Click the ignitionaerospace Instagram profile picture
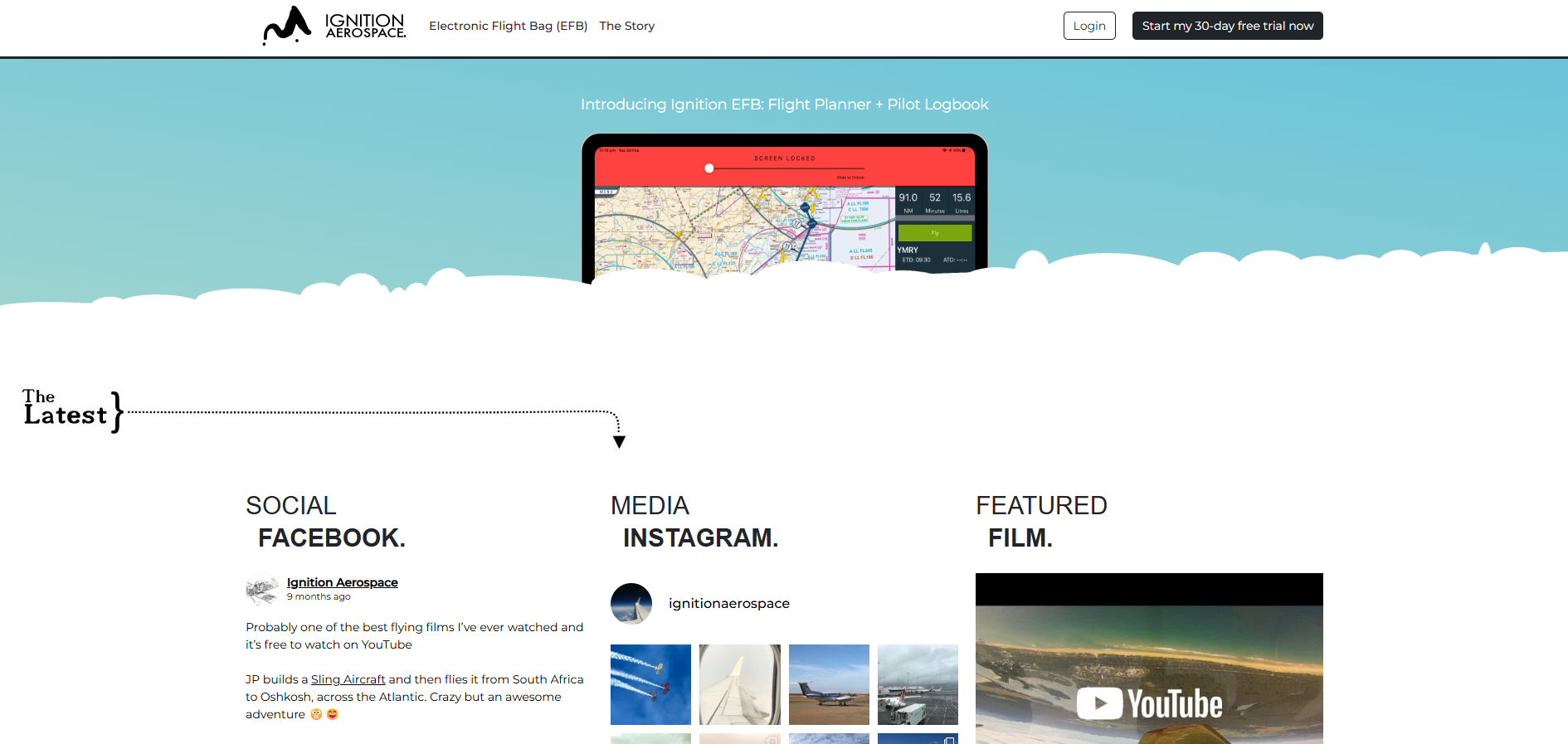 631,604
